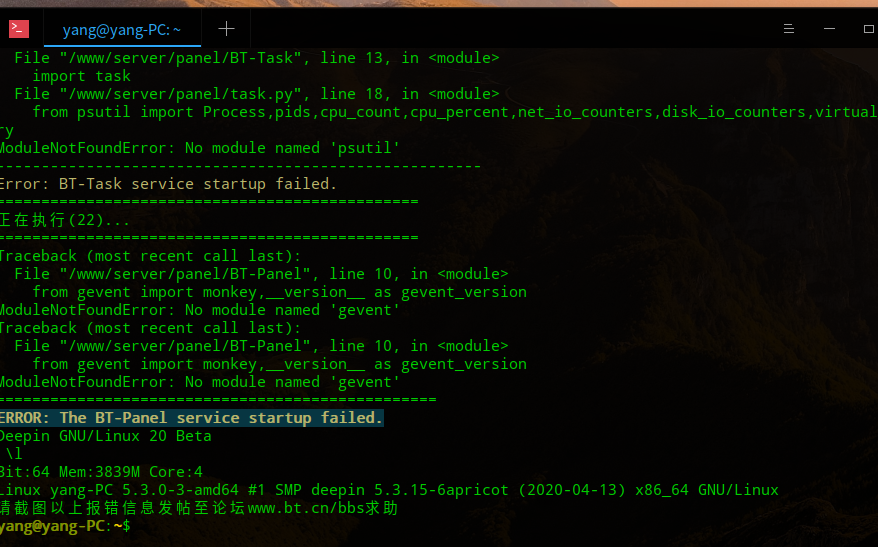Viewport: 878px width, 547px height.
Task: Click the red terminal app icon
Action: [18, 29]
